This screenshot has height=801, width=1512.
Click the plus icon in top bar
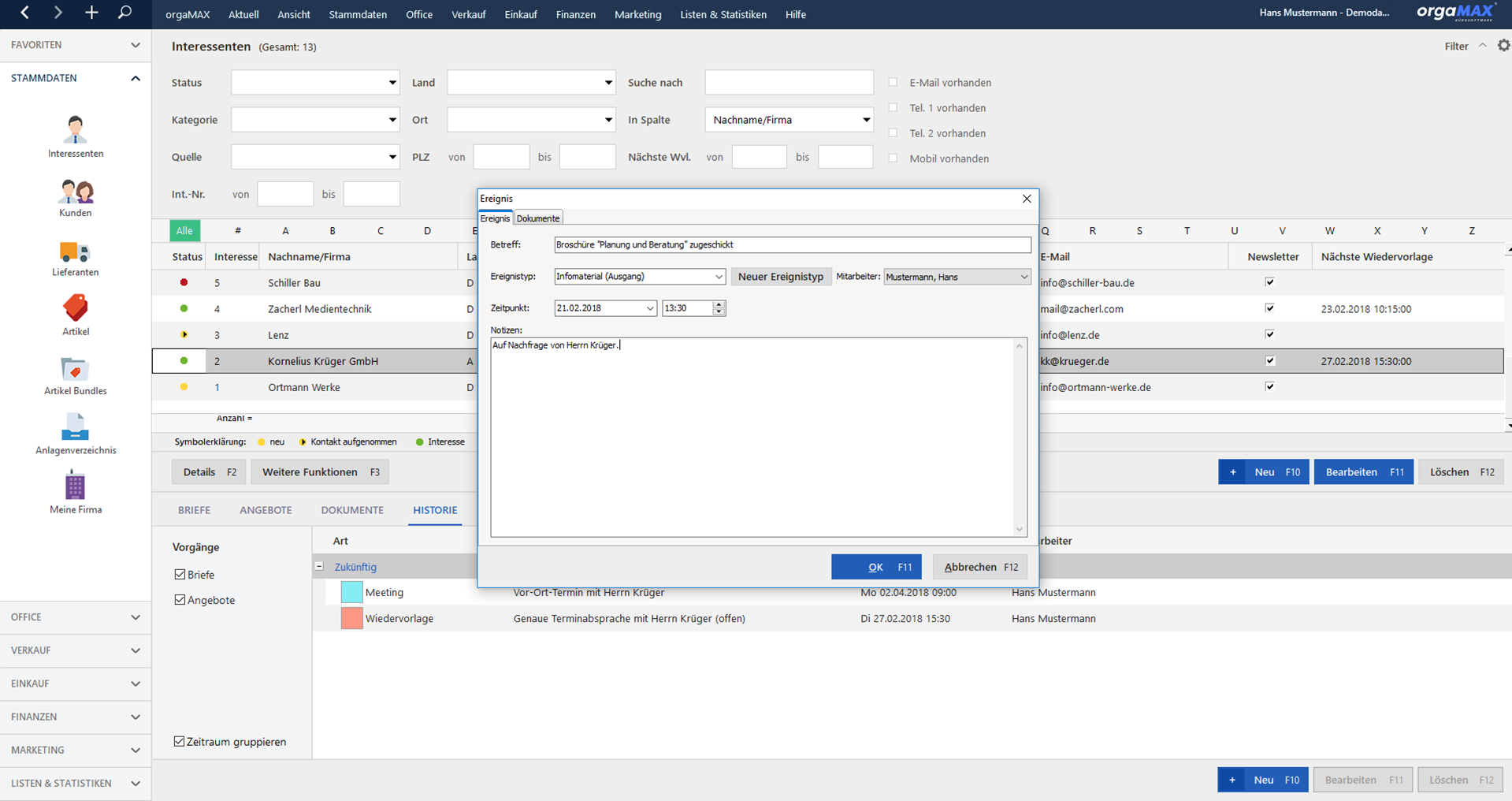click(x=91, y=13)
